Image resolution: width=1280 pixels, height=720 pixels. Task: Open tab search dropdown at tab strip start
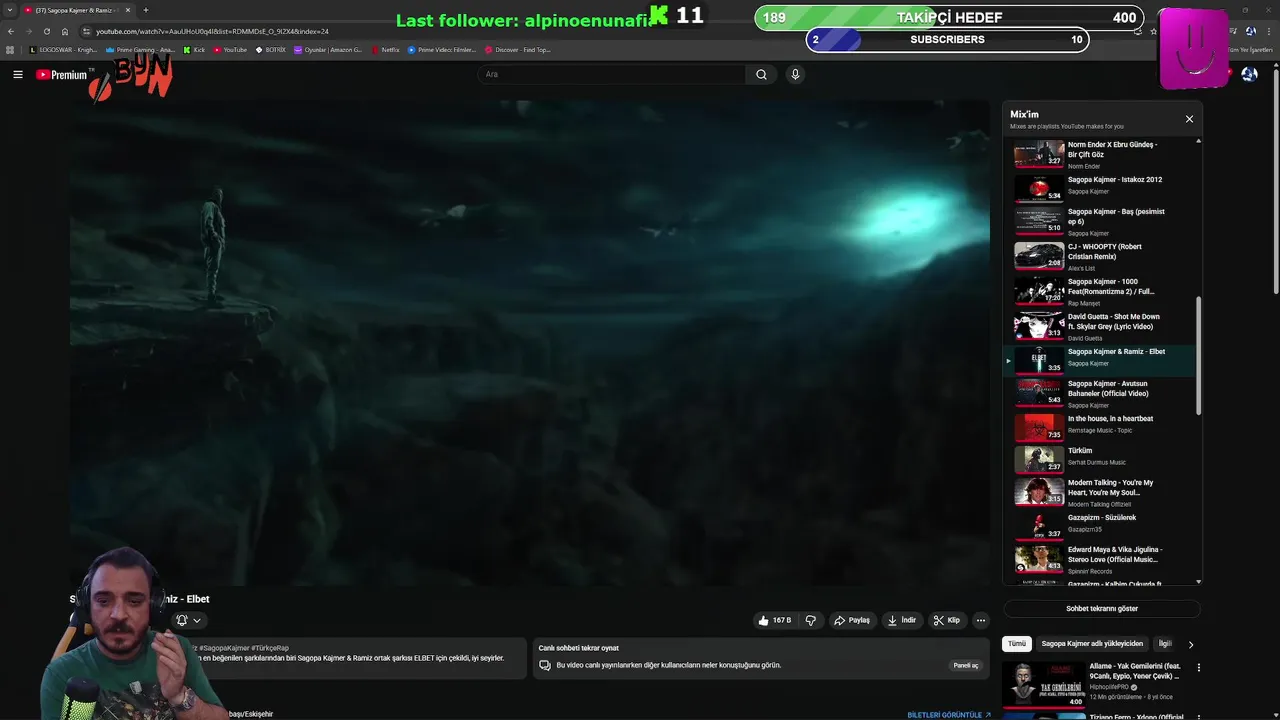pyautogui.click(x=9, y=10)
